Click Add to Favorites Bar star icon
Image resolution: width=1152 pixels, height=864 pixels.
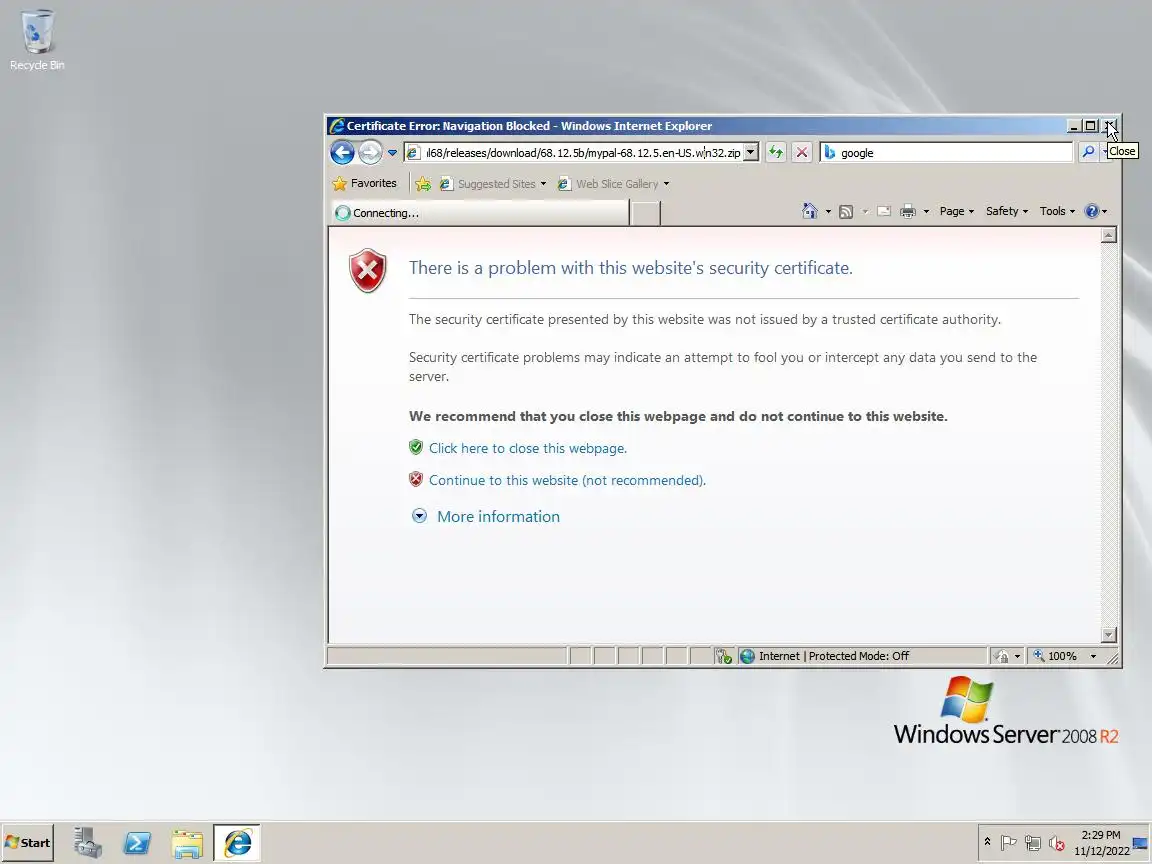(x=423, y=184)
